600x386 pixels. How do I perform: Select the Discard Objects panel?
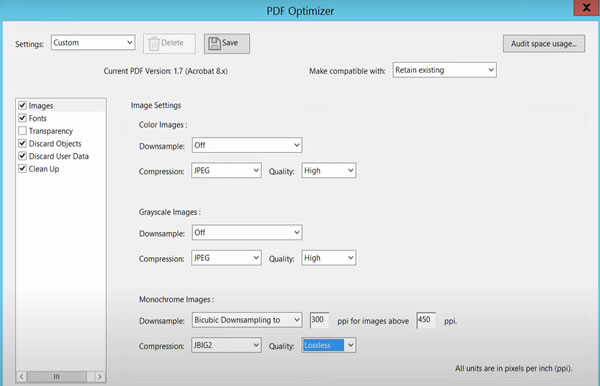55,143
